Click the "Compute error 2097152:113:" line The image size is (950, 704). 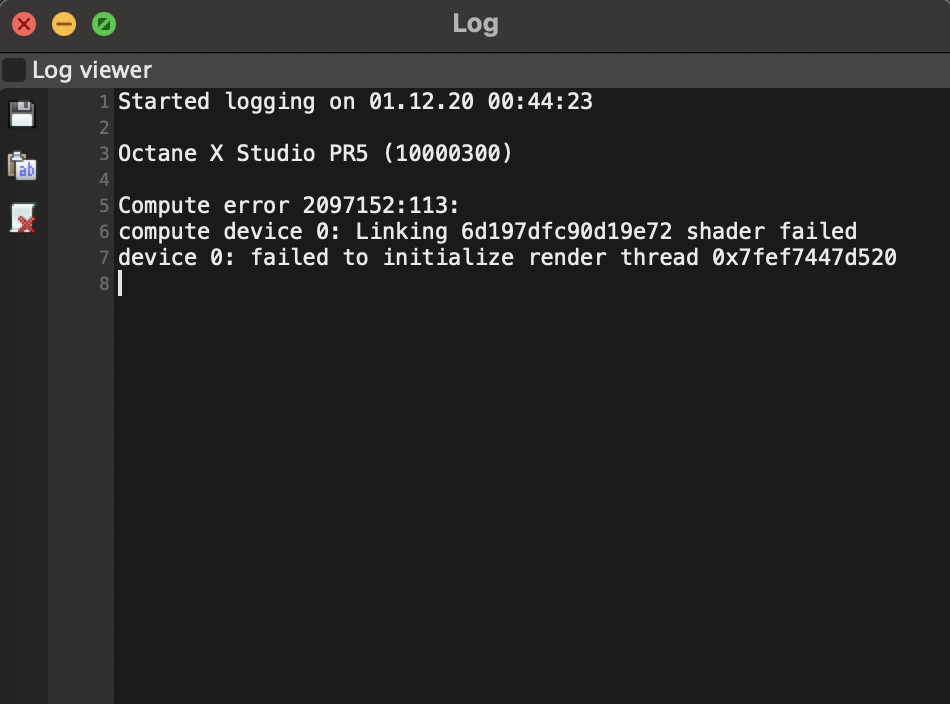[x=288, y=206]
